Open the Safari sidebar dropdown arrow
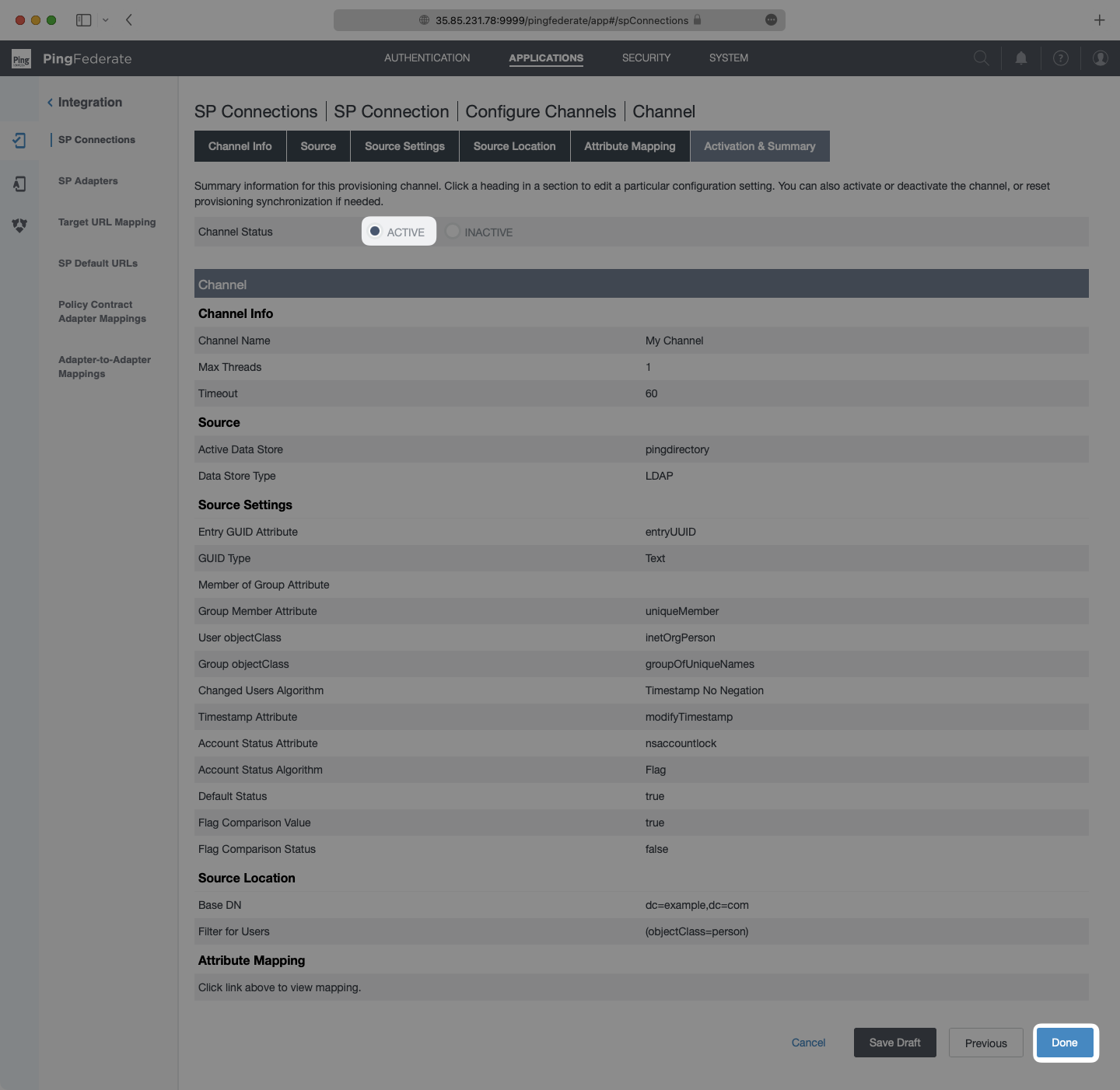The height and width of the screenshot is (1090, 1120). [x=106, y=20]
